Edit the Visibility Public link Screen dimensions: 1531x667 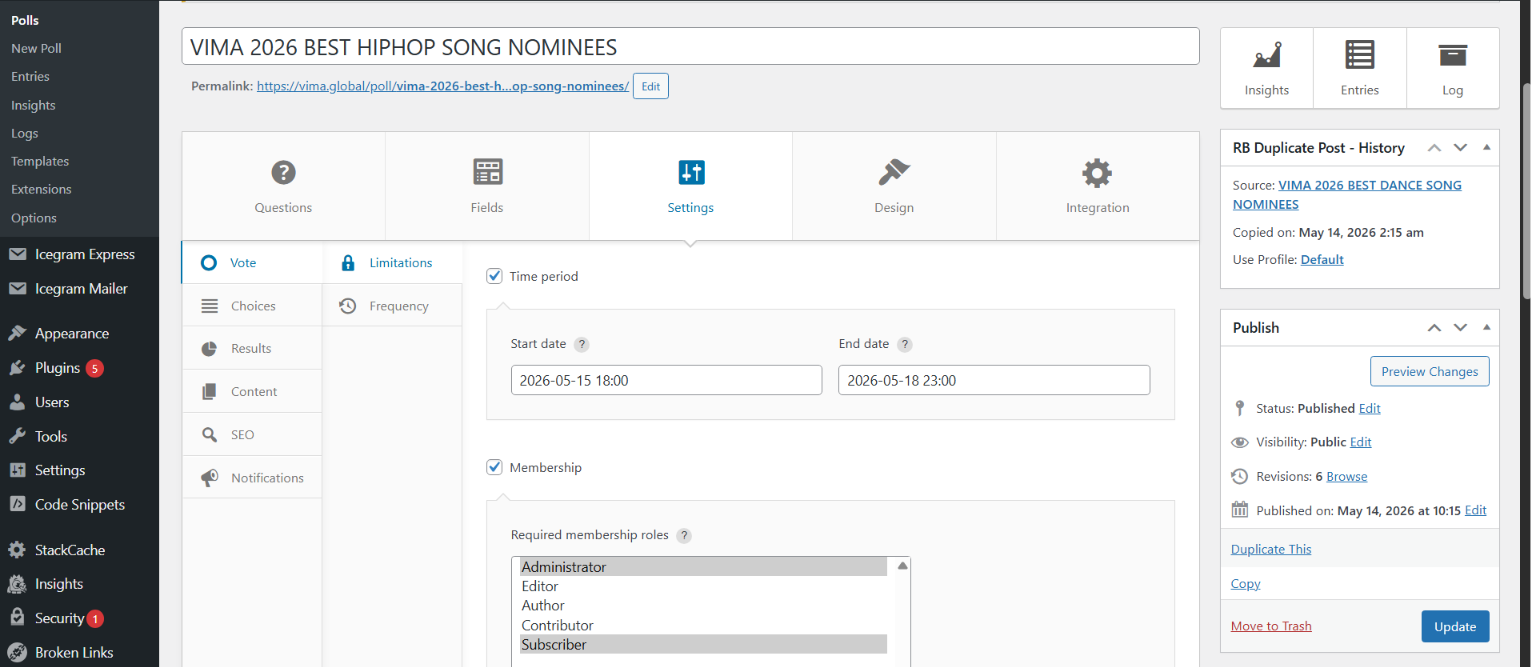1361,442
